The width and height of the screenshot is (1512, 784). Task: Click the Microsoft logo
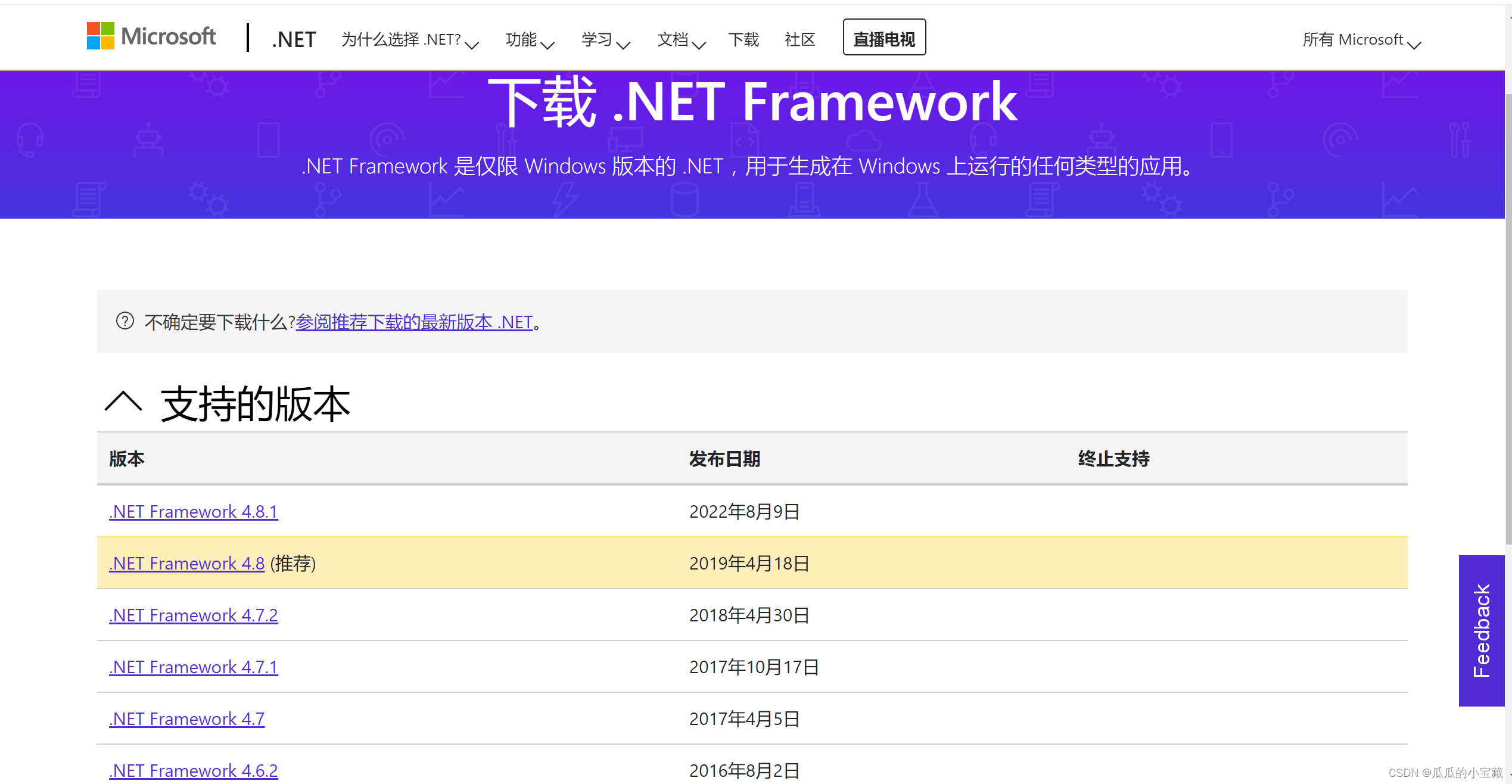pyautogui.click(x=151, y=36)
